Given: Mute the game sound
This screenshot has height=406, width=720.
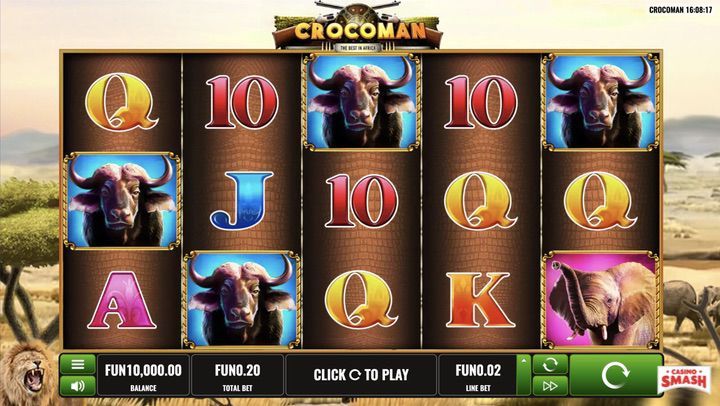Looking at the screenshot, I should [x=78, y=386].
